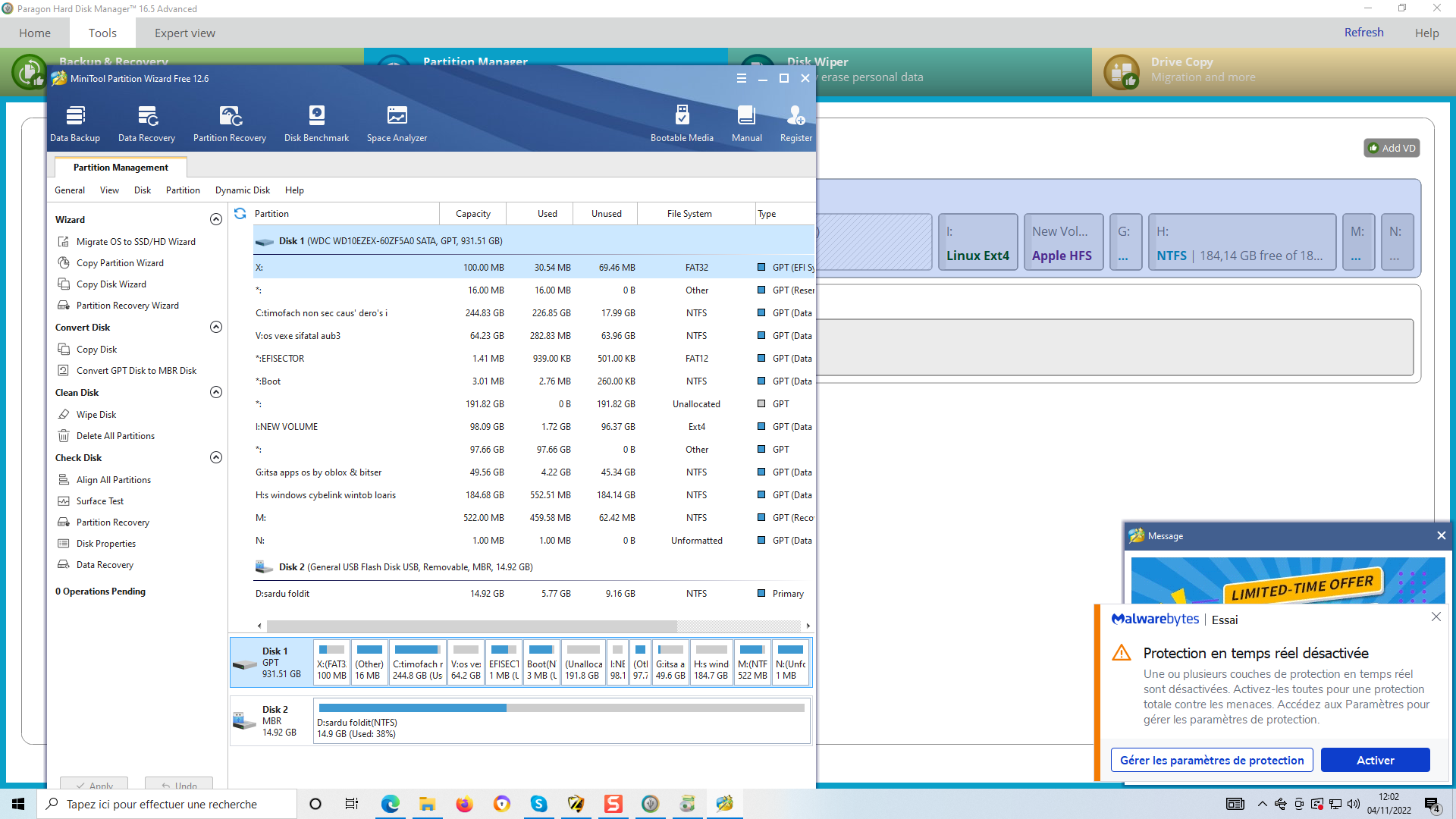Open Bootable Media builder

coord(682,124)
